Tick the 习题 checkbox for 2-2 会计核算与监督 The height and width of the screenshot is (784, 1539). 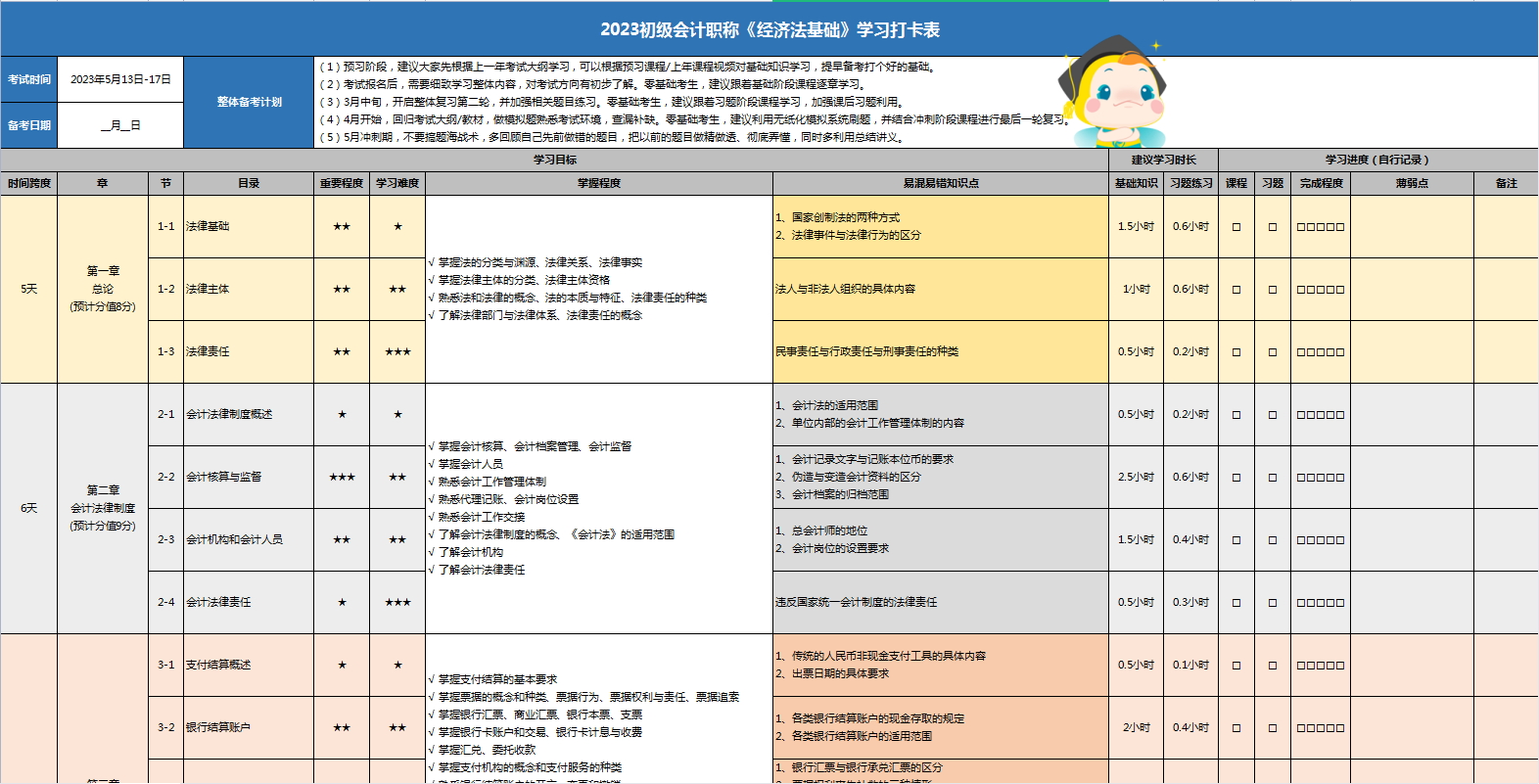1273,478
